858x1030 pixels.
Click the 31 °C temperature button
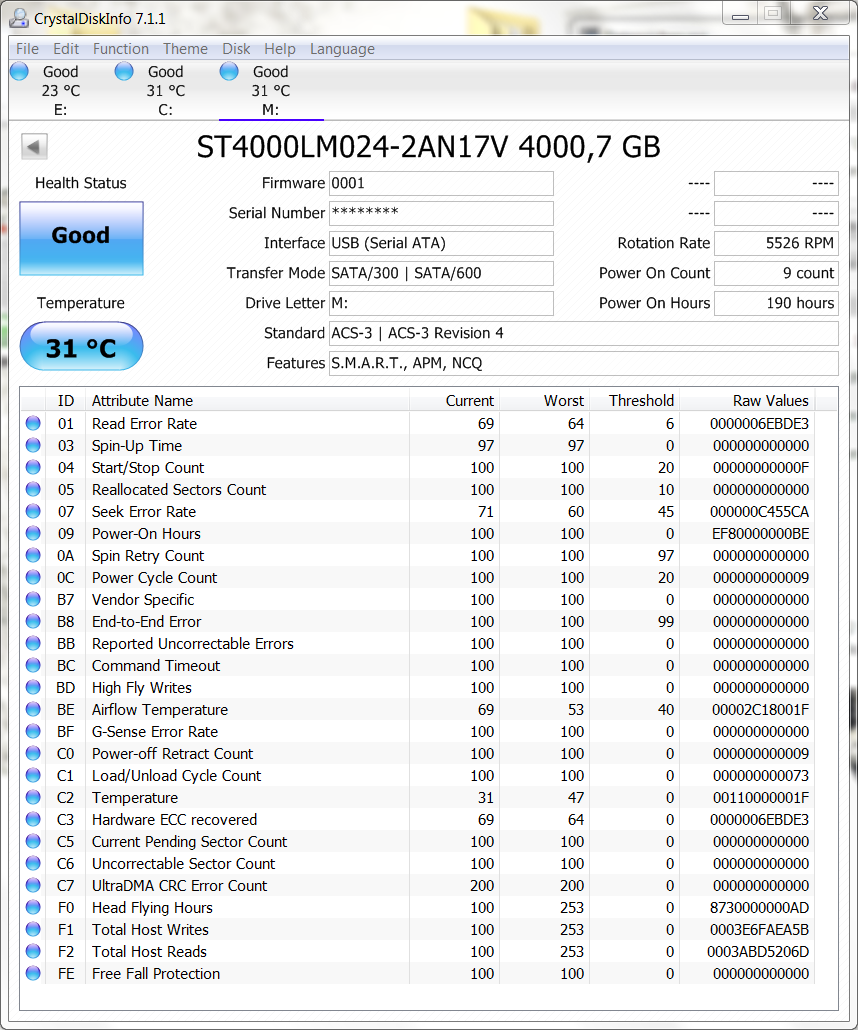pyautogui.click(x=81, y=346)
